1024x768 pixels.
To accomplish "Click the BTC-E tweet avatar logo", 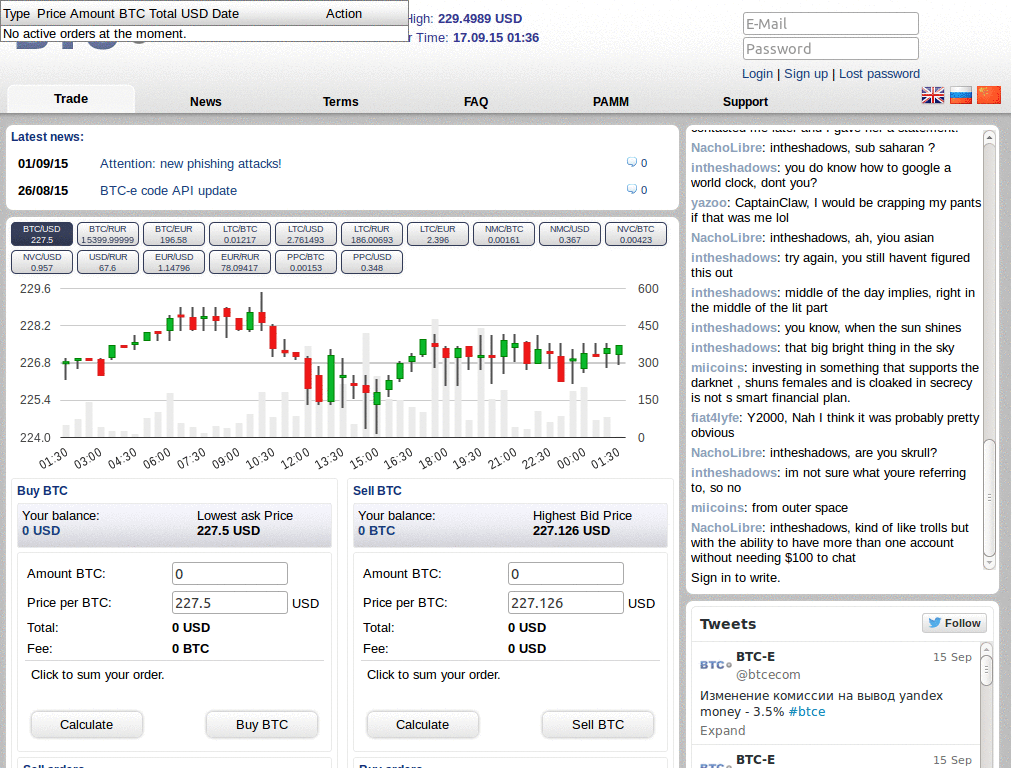I will point(715,665).
